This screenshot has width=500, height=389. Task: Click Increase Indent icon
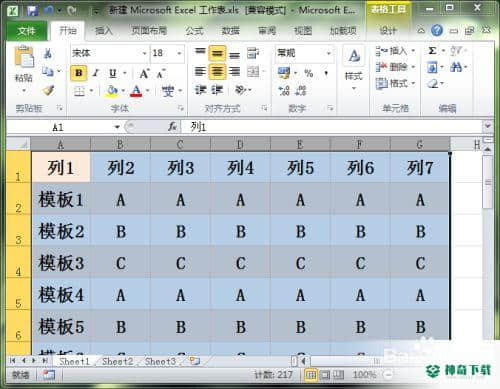coord(217,90)
